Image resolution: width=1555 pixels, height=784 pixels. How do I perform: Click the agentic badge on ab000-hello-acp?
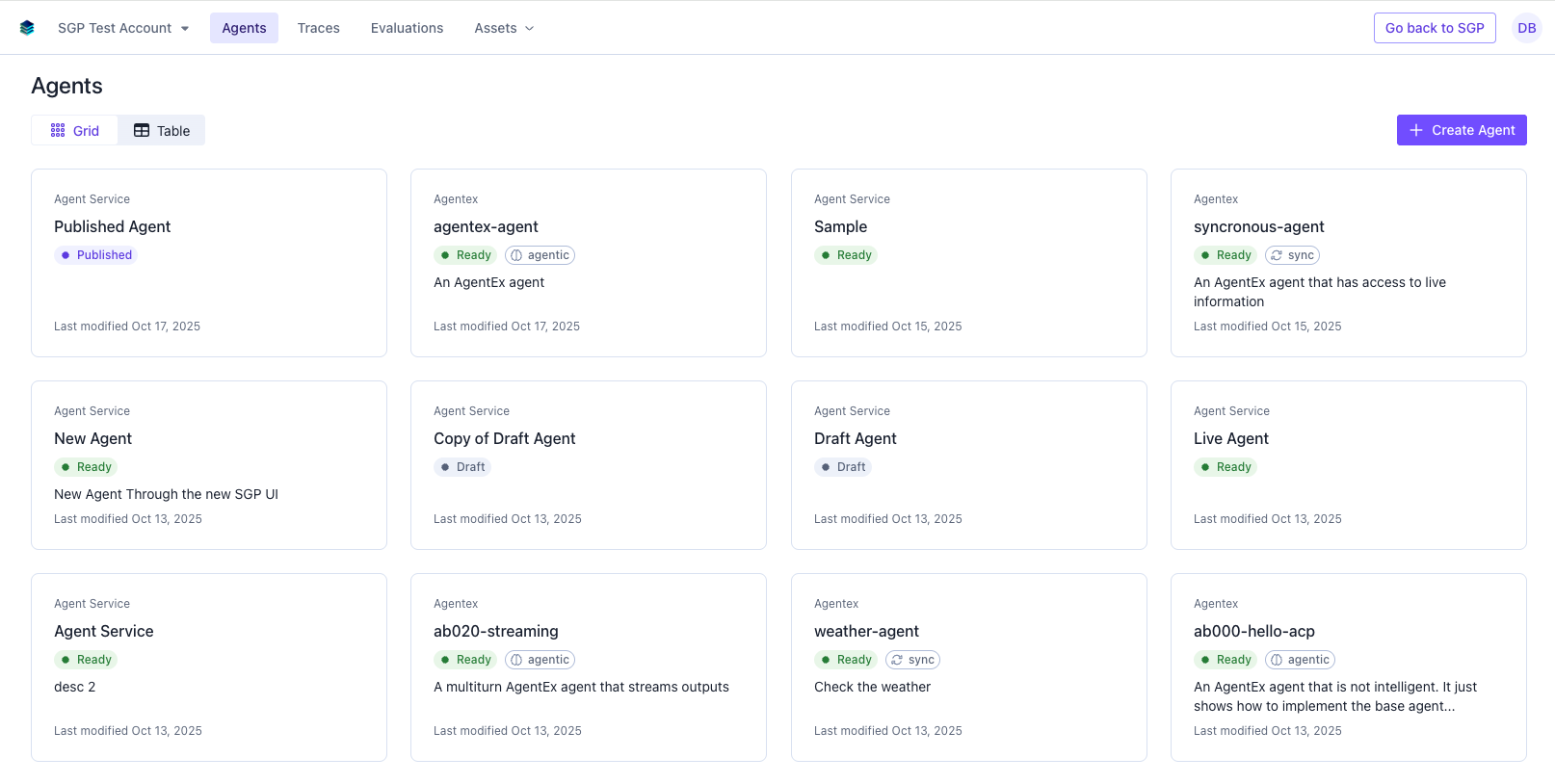(1300, 660)
